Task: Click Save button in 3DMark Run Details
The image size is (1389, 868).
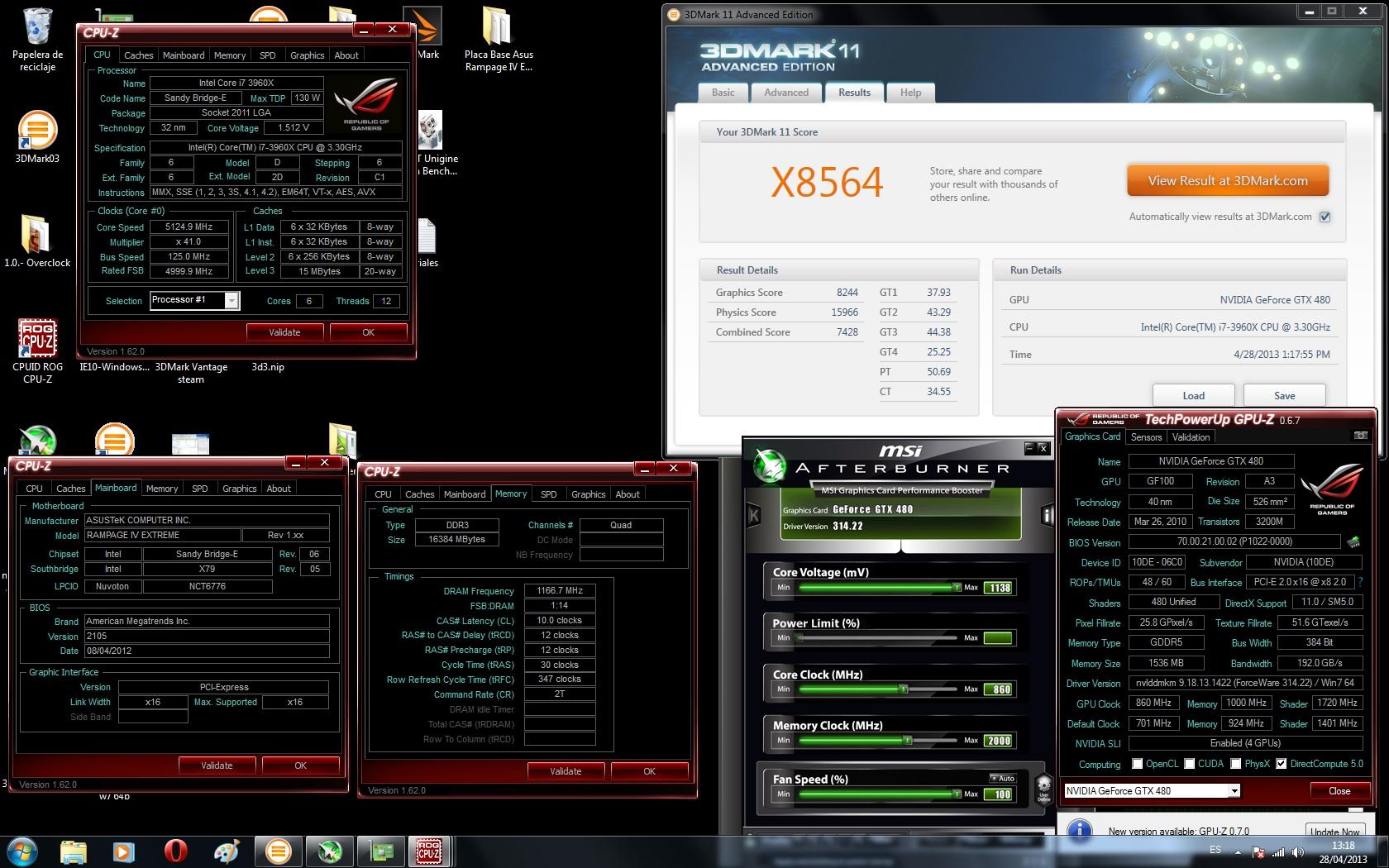Action: (x=1284, y=395)
